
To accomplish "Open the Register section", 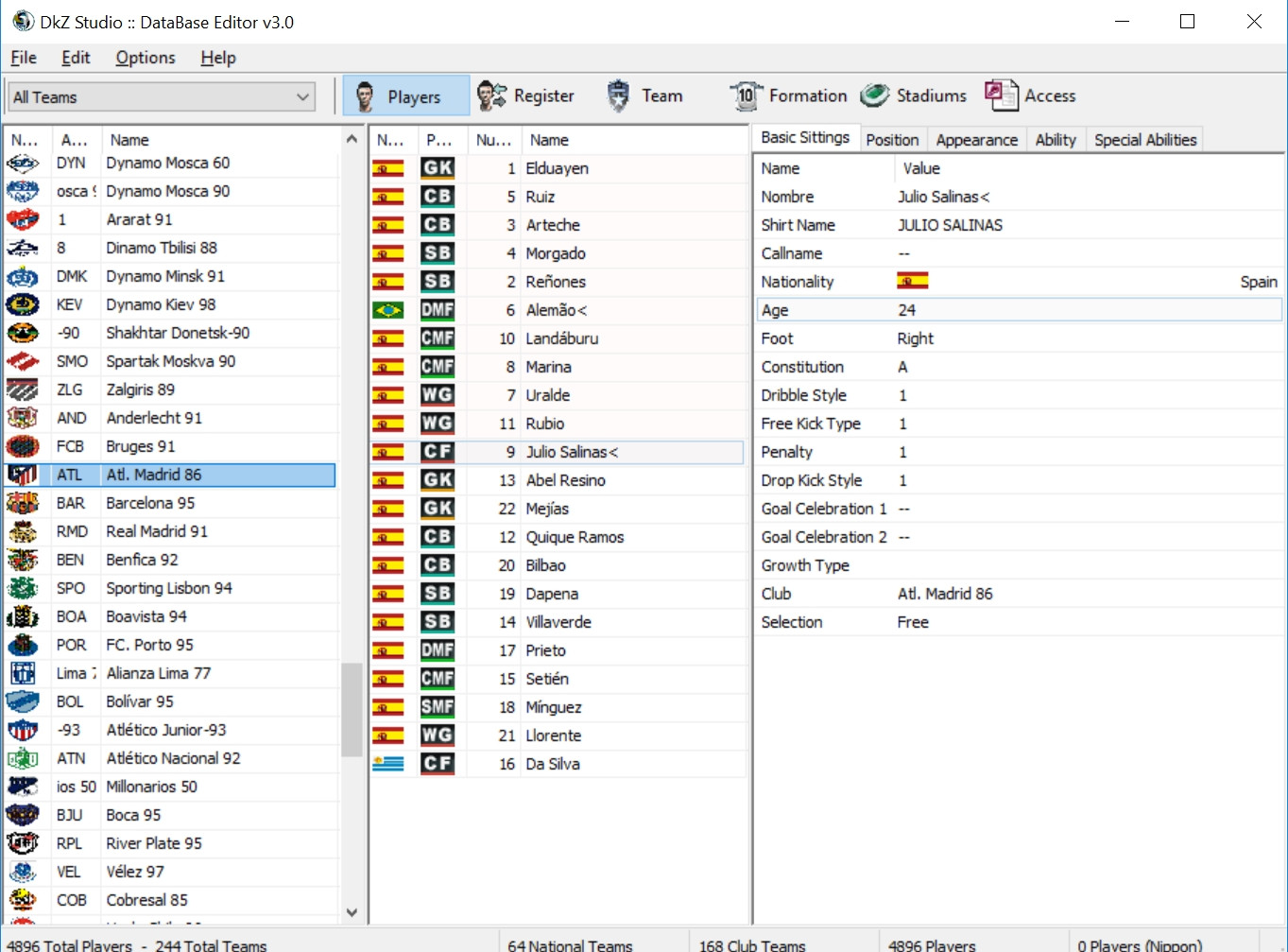I will click(x=526, y=95).
